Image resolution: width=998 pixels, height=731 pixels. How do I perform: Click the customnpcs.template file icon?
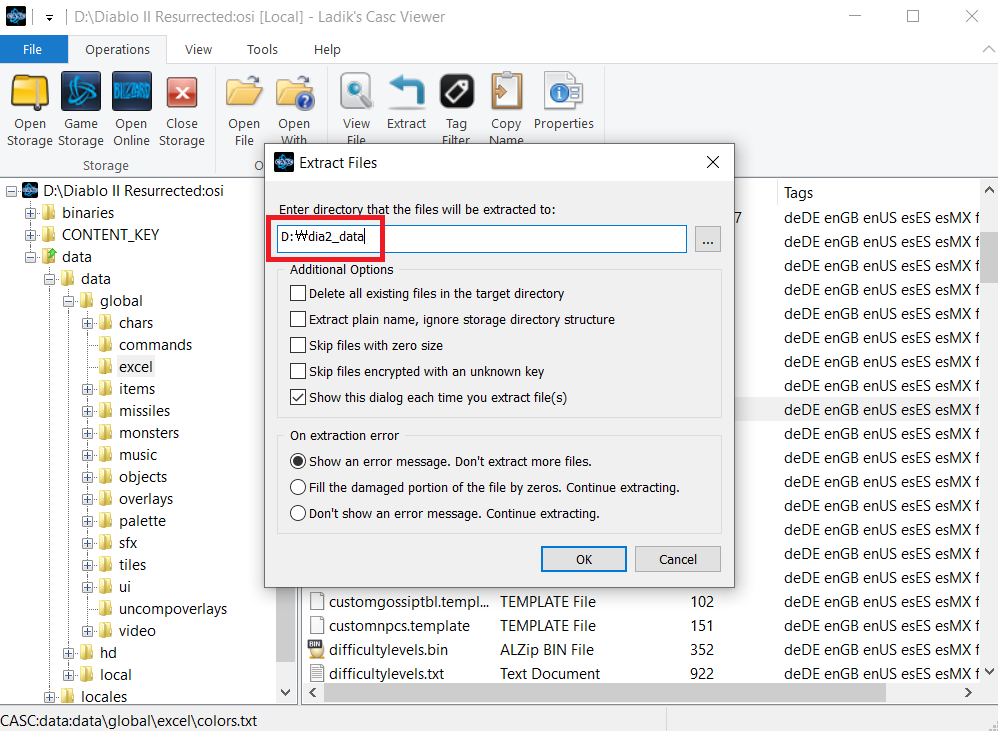[x=317, y=625]
